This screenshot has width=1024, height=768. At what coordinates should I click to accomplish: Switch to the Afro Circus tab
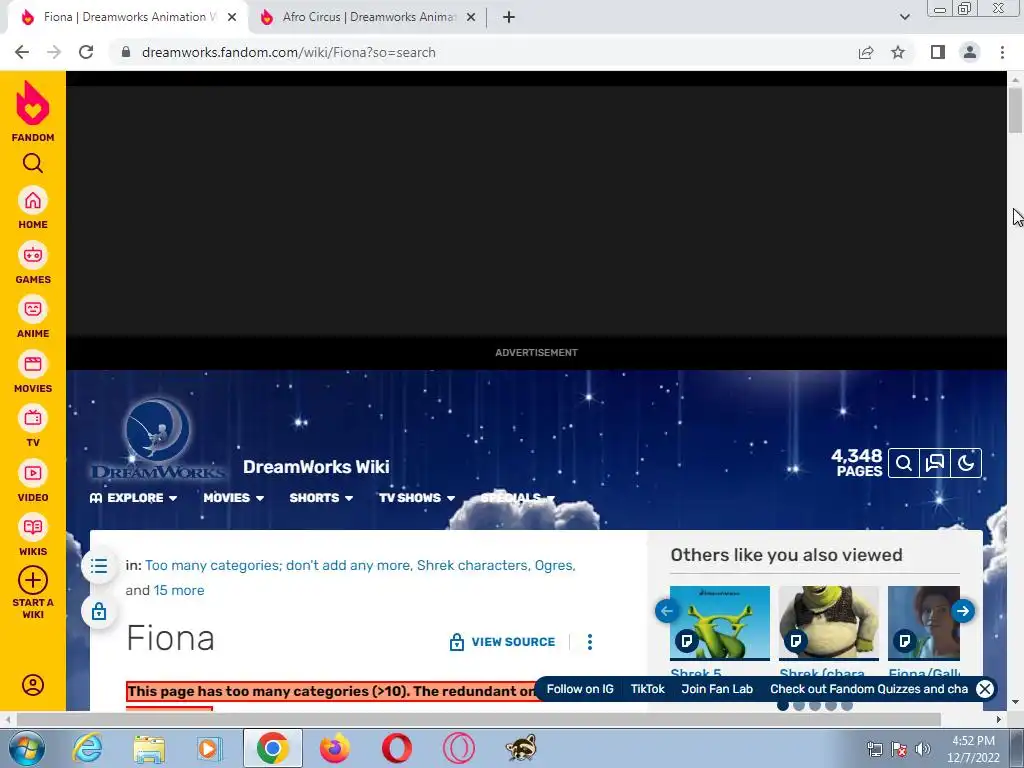click(368, 17)
